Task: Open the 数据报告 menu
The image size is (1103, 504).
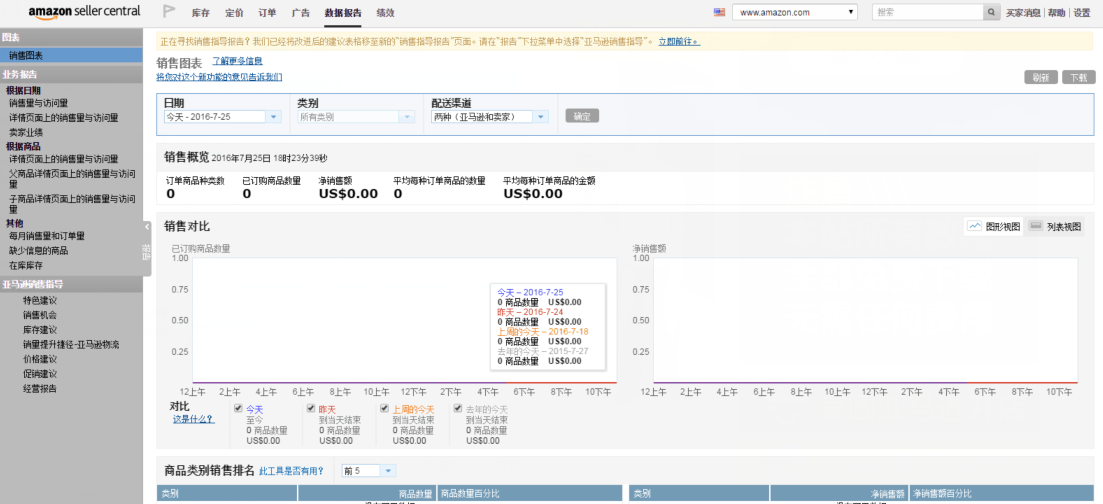Action: click(343, 13)
